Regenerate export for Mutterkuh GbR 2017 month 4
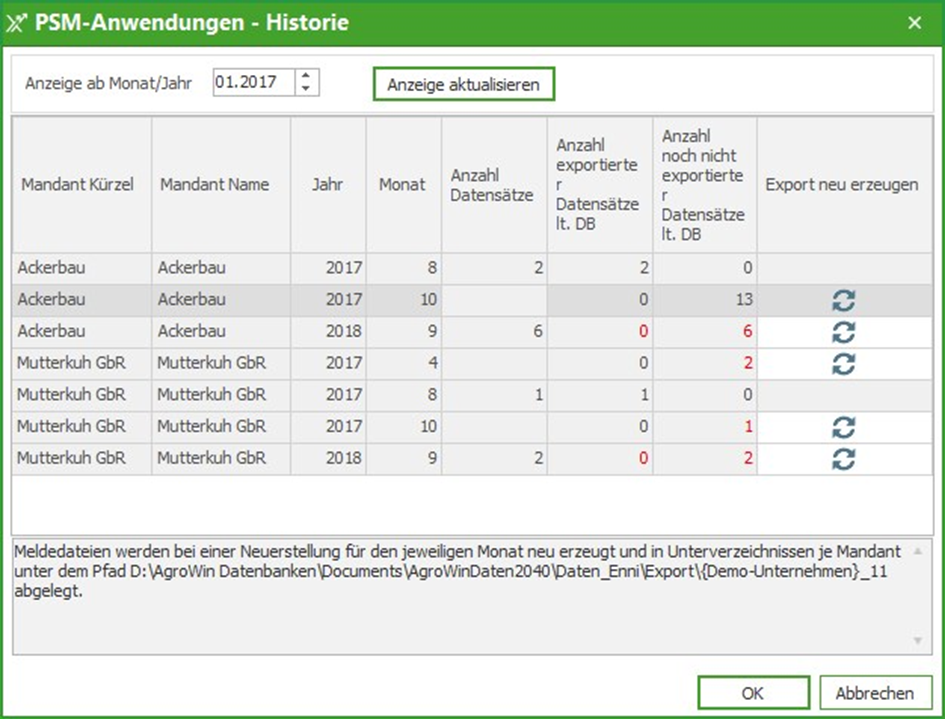This screenshot has height=719, width=945. click(843, 364)
